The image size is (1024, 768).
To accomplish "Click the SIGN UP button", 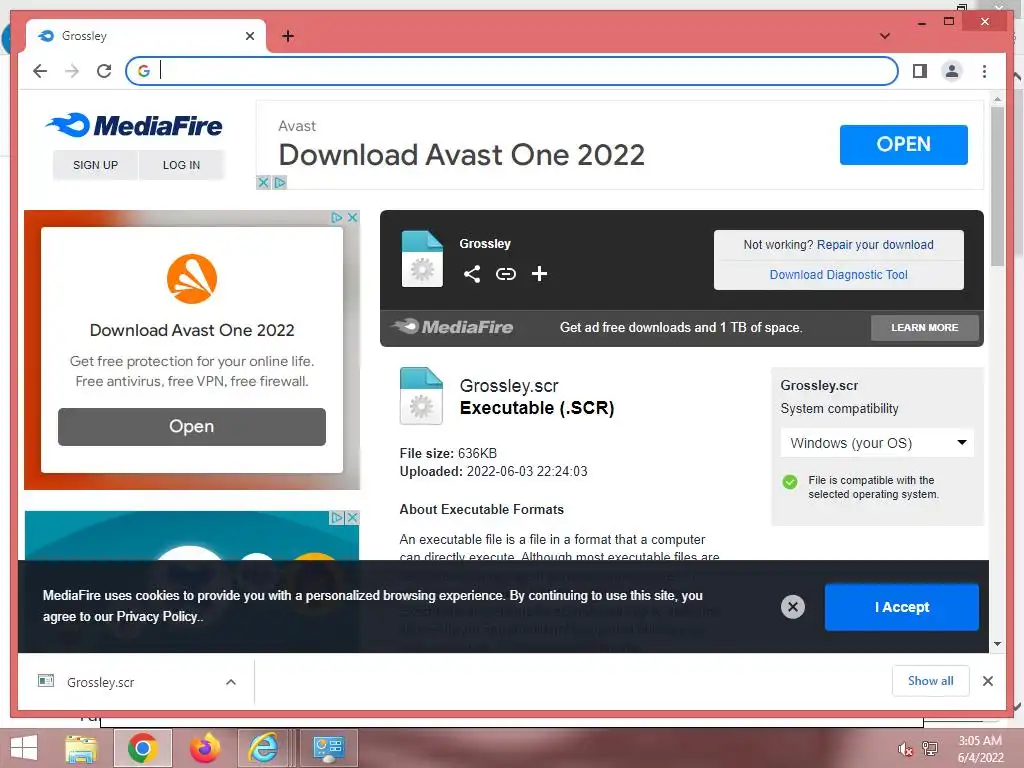I will click(x=95, y=165).
